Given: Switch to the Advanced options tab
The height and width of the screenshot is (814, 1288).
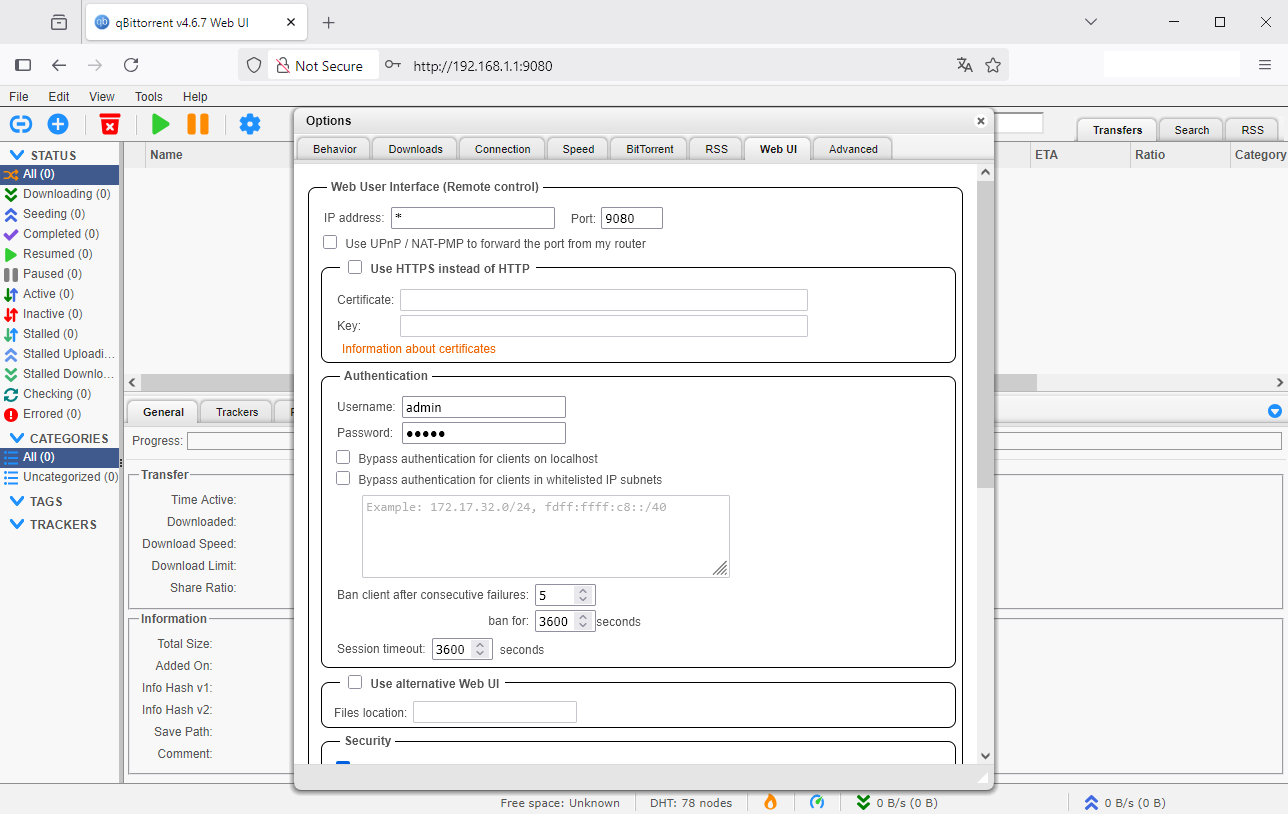Looking at the screenshot, I should 852,149.
